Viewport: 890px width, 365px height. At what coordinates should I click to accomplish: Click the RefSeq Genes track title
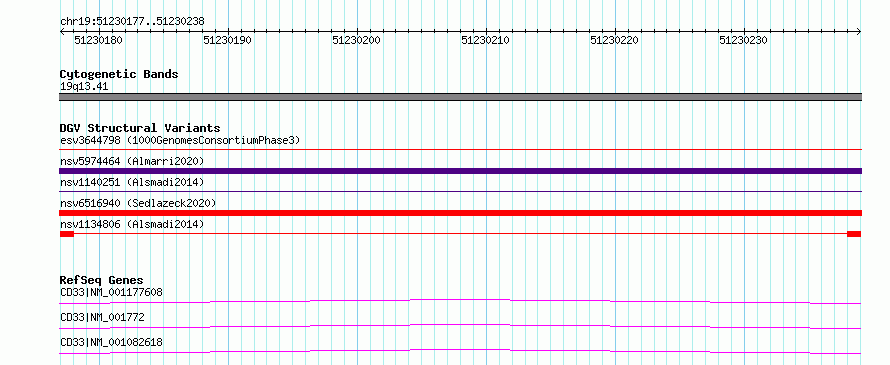coord(102,280)
